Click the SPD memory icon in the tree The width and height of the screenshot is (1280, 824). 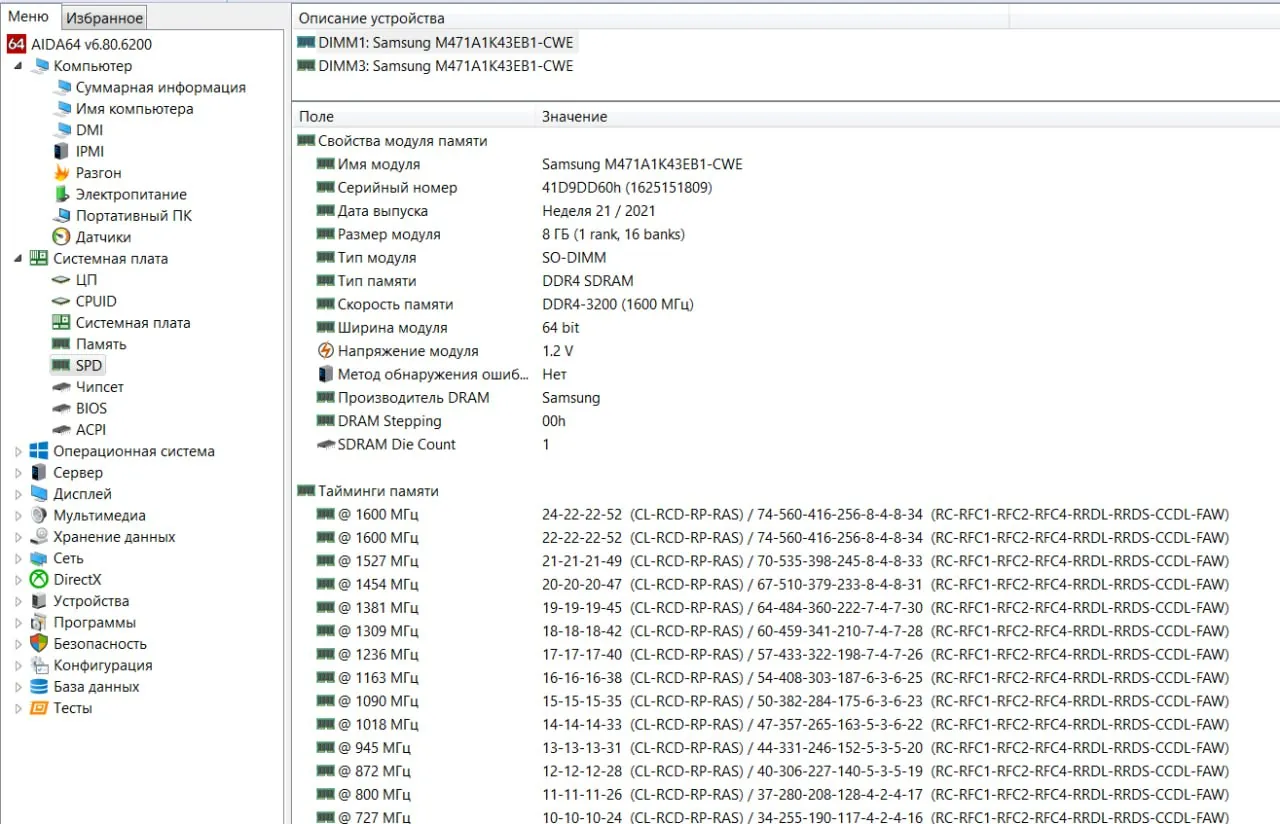(x=62, y=366)
